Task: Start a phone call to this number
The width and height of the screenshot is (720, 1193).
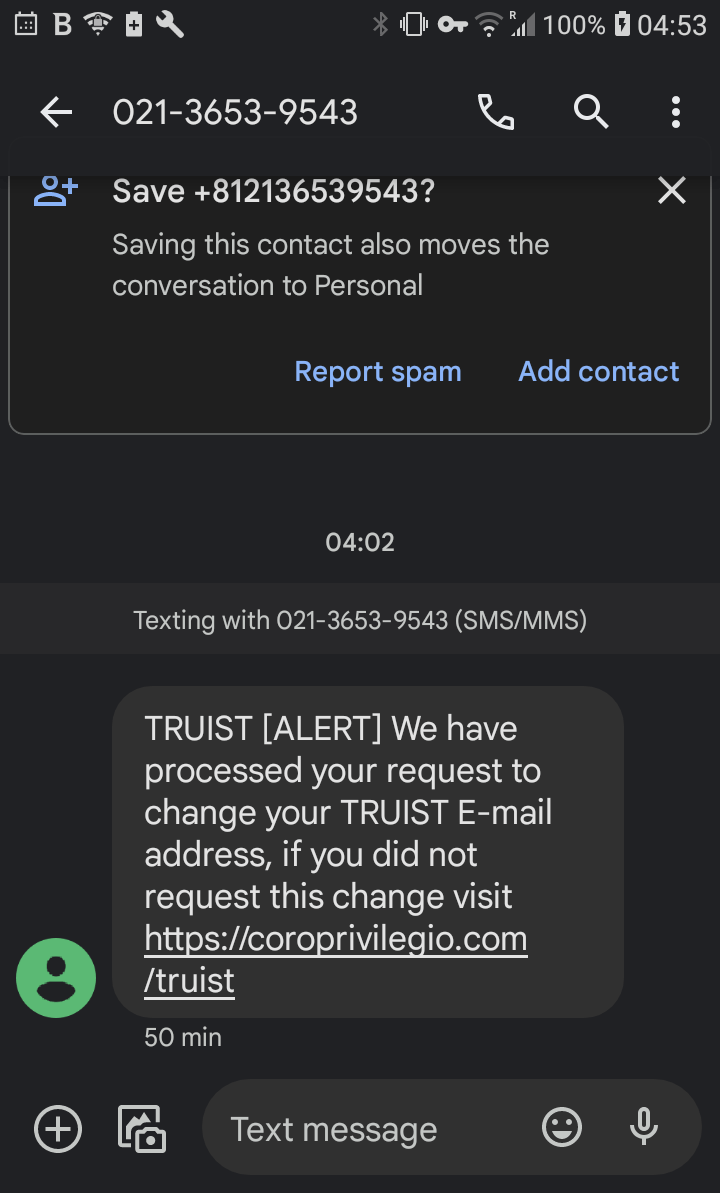Action: (x=496, y=113)
